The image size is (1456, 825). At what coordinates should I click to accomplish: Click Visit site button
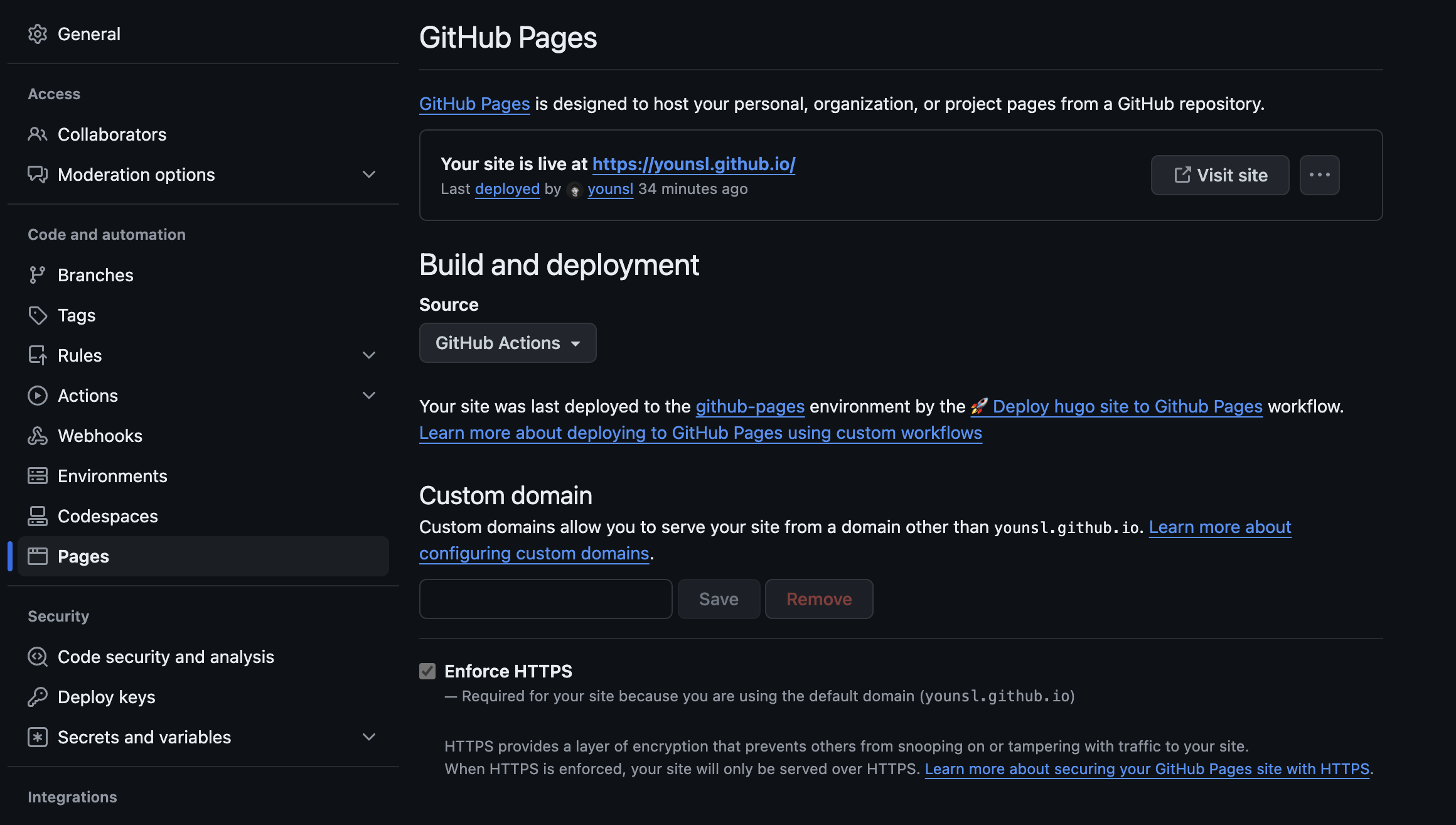click(x=1220, y=174)
